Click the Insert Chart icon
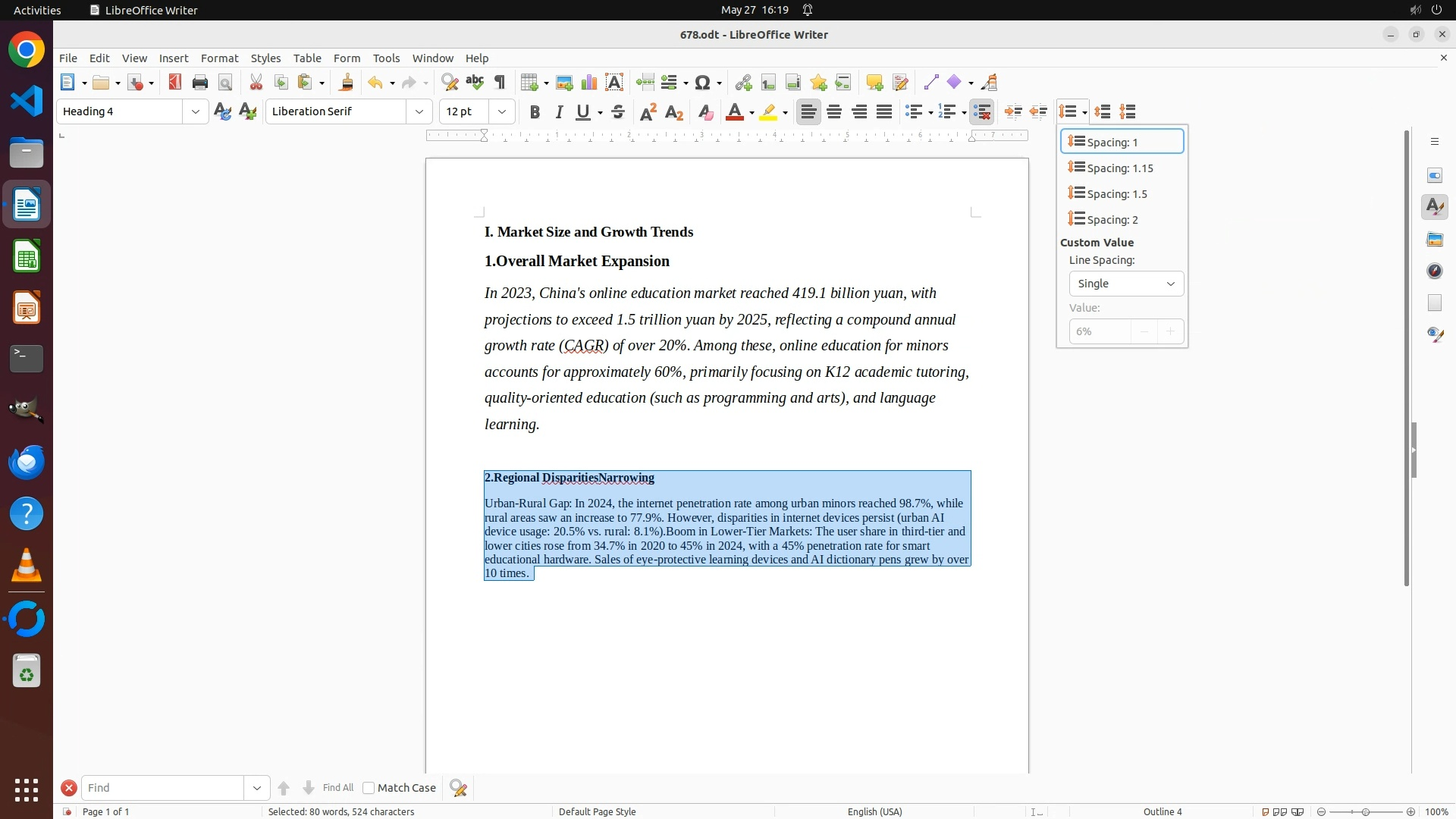 click(589, 83)
